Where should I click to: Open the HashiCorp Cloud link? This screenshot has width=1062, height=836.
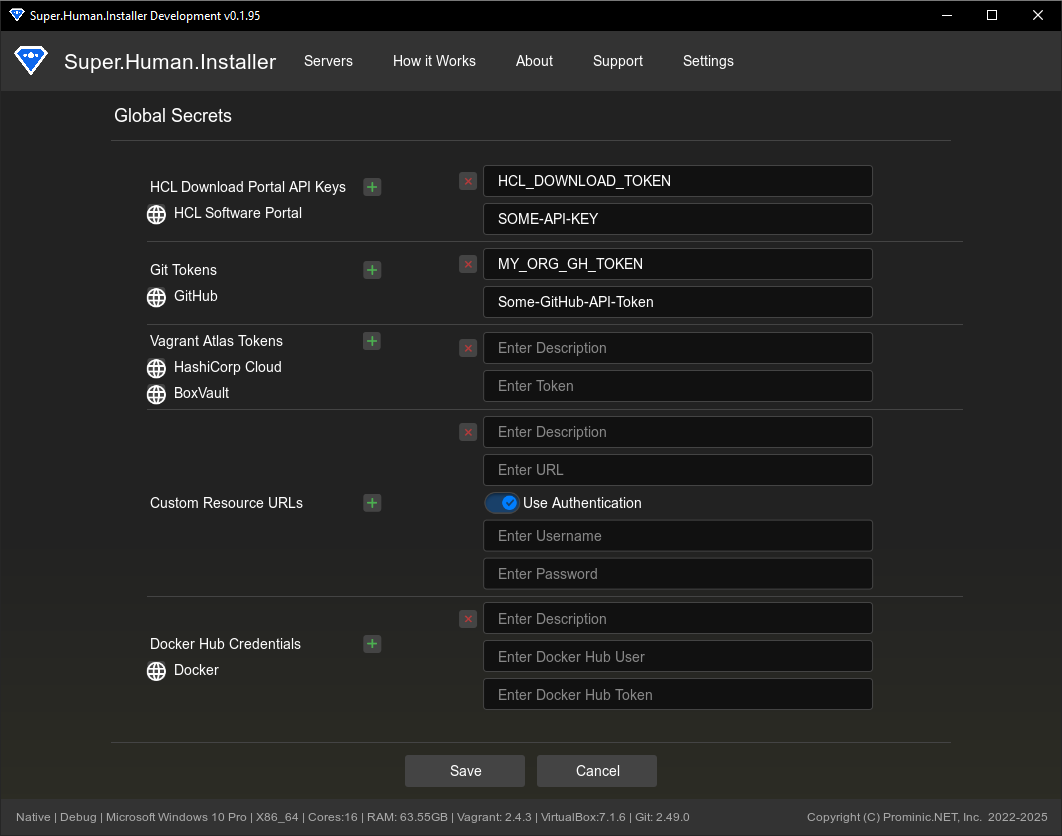227,367
